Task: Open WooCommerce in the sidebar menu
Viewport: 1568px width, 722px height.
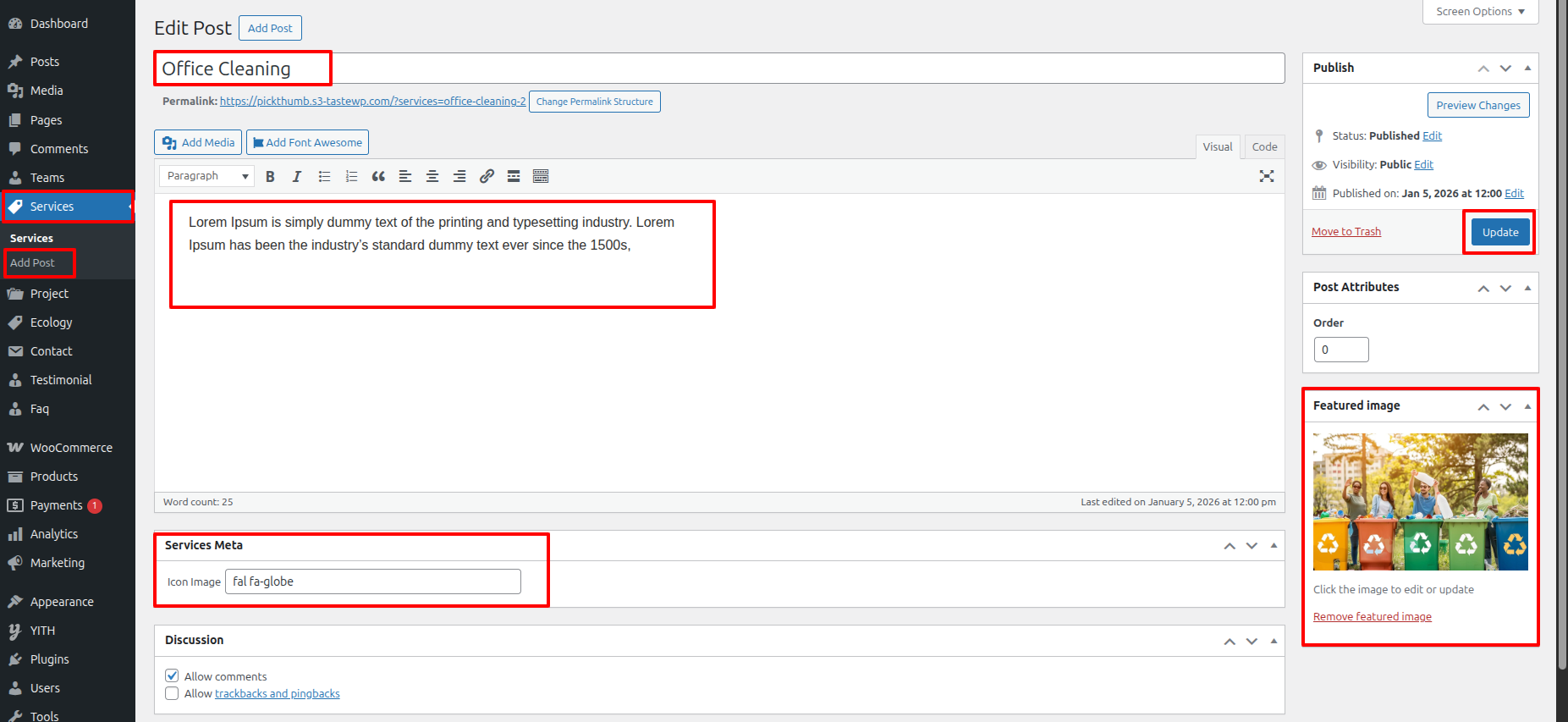Action: coord(71,448)
